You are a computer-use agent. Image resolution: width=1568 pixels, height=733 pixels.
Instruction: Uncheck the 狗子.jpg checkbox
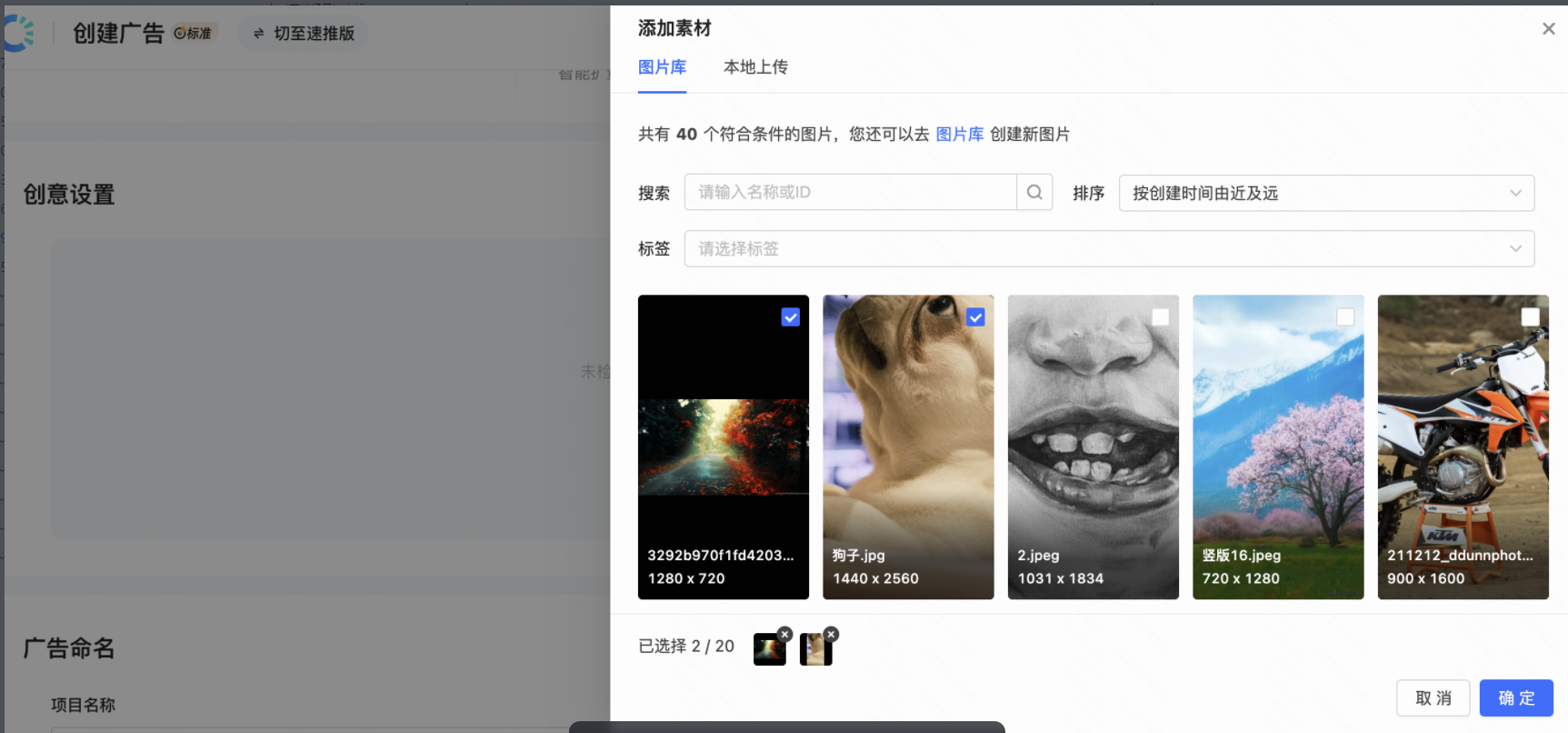(x=975, y=317)
